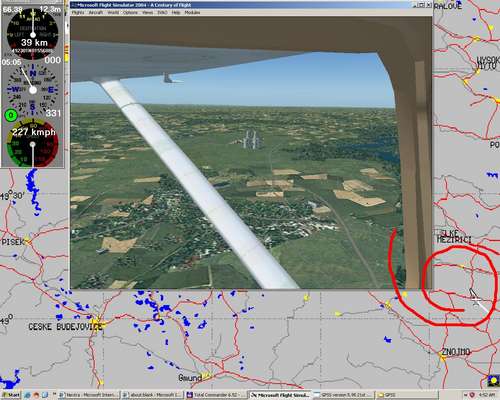
Task: Open the Aircraft menu
Action: (96, 12)
